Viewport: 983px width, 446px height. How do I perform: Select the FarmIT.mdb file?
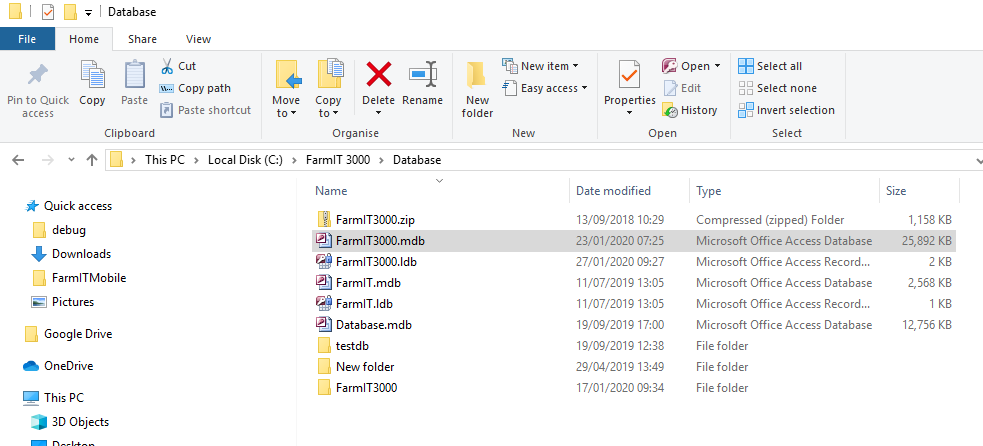coord(634,283)
